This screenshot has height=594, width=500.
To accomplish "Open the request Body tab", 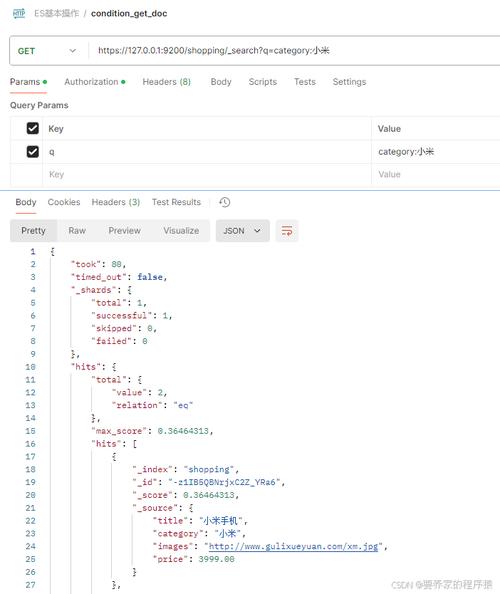I will [221, 82].
